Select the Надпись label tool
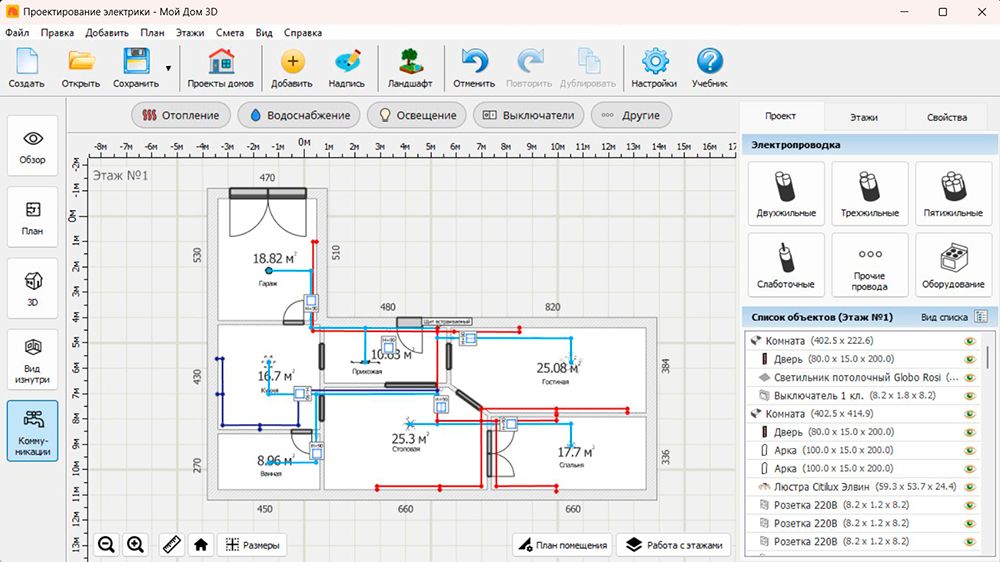The image size is (1000, 562). pos(346,68)
